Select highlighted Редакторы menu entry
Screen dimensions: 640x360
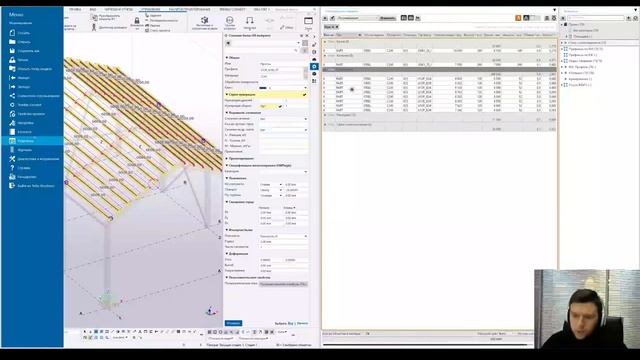32,141
